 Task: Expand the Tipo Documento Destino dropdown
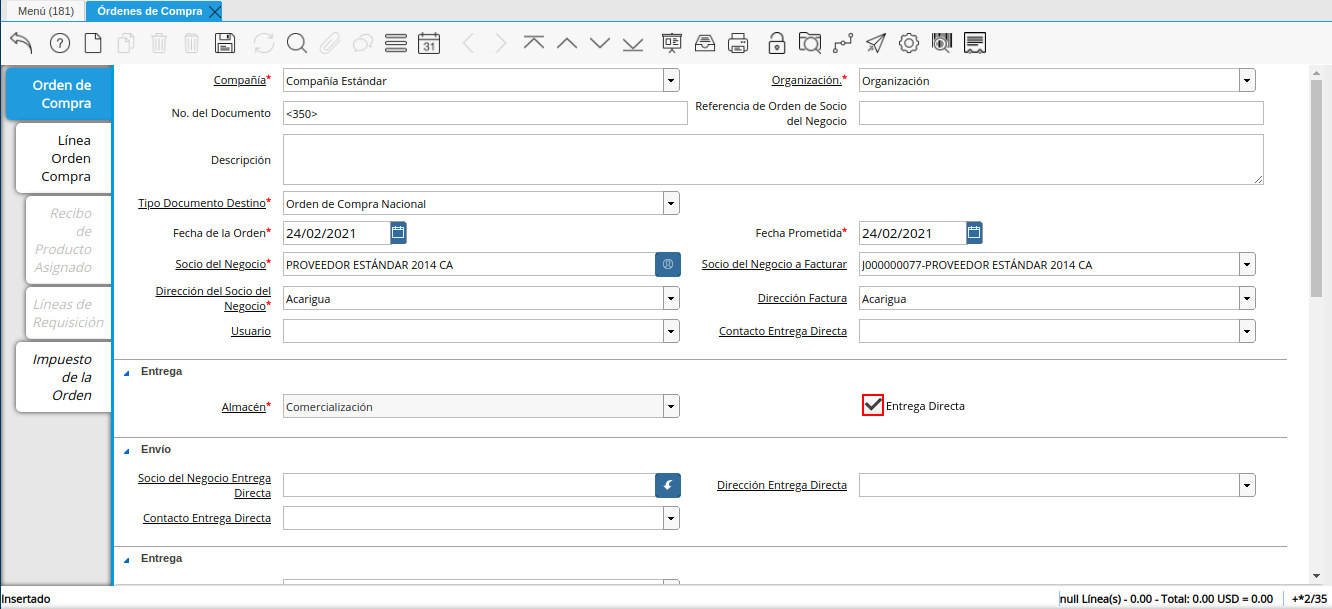[670, 204]
